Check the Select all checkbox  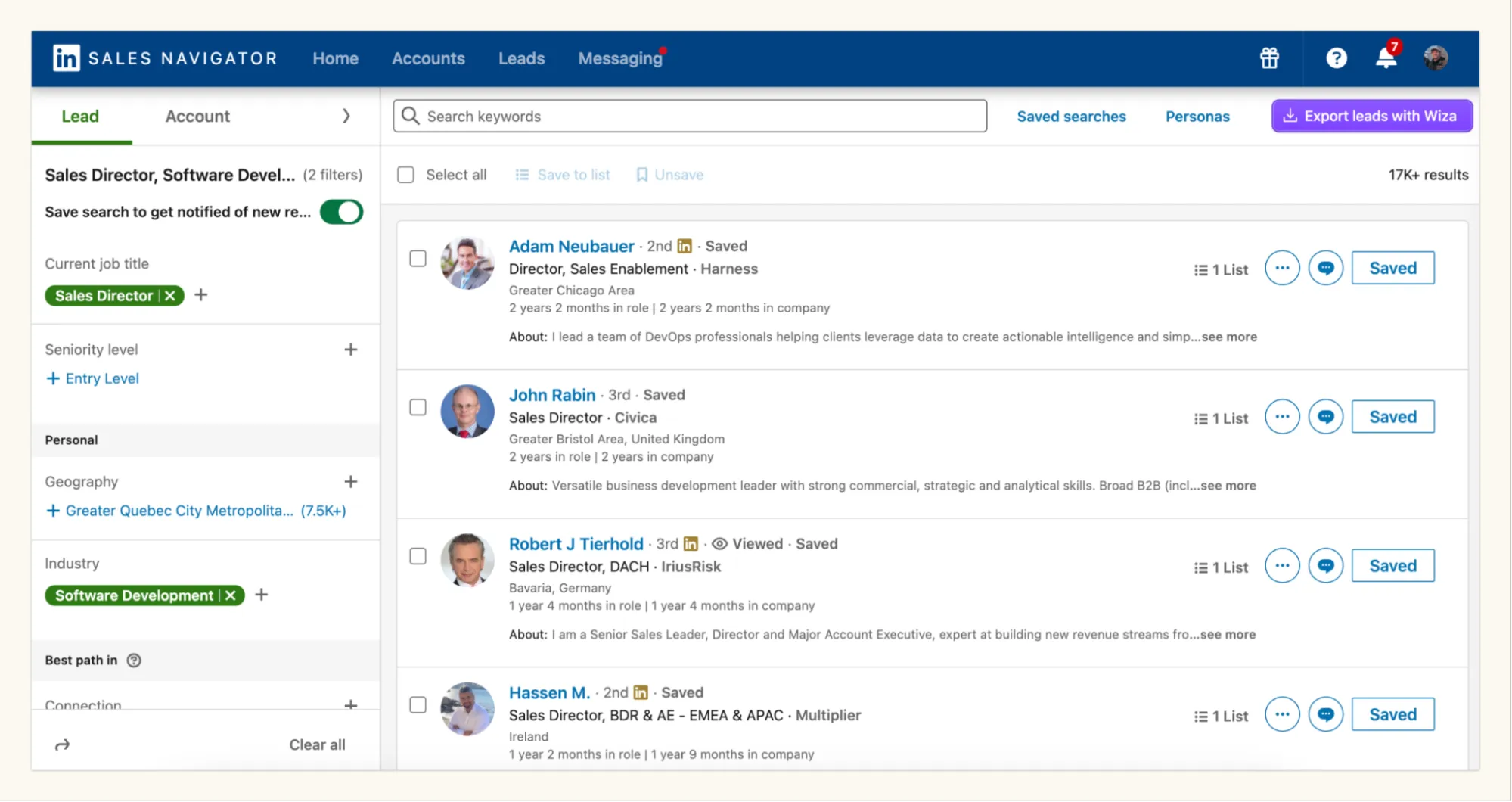(x=405, y=174)
